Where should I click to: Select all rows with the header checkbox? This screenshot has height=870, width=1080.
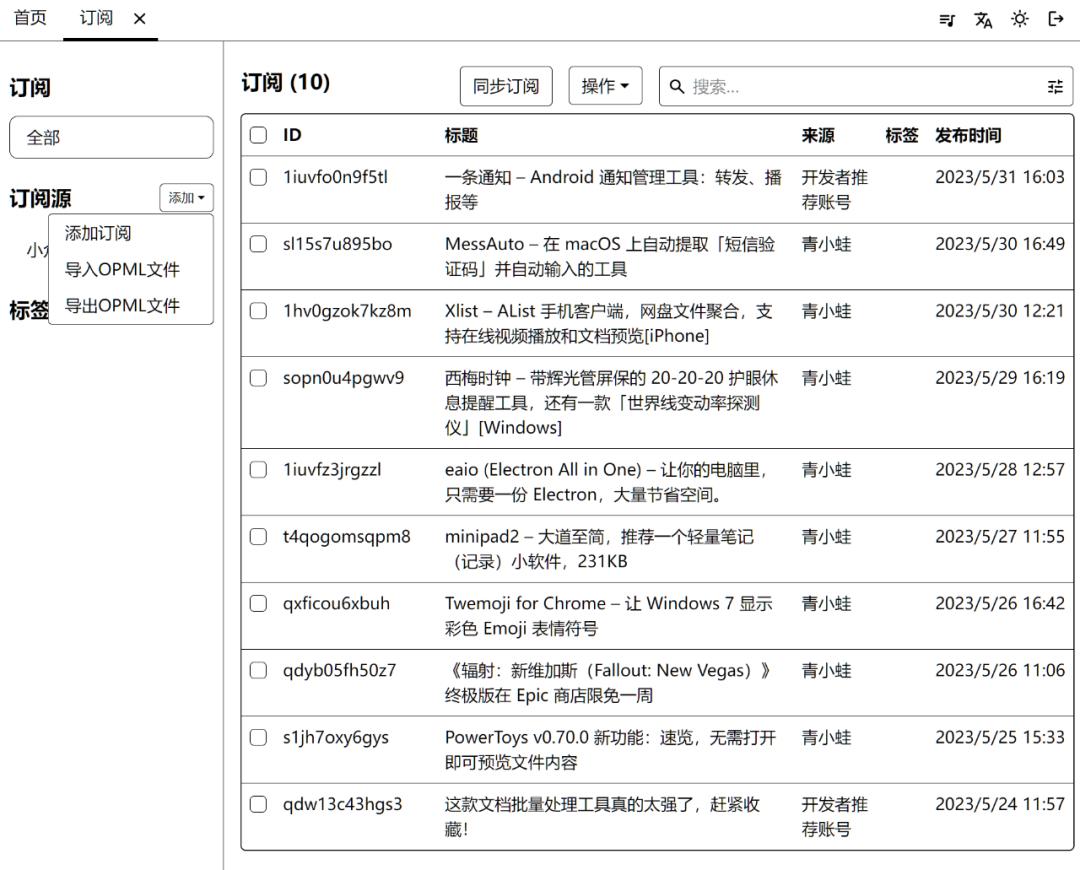coord(258,135)
